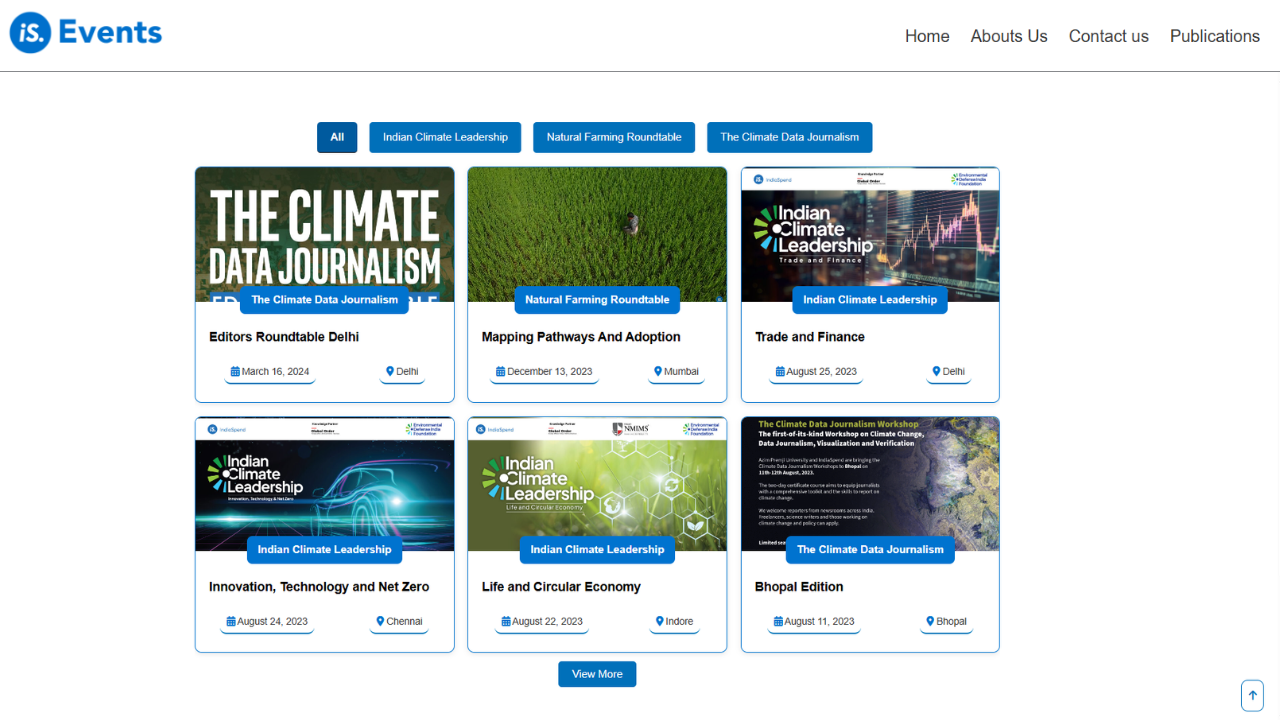This screenshot has height=720, width=1280.
Task: Filter by Natural Farming Roundtable tab
Action: tap(614, 137)
